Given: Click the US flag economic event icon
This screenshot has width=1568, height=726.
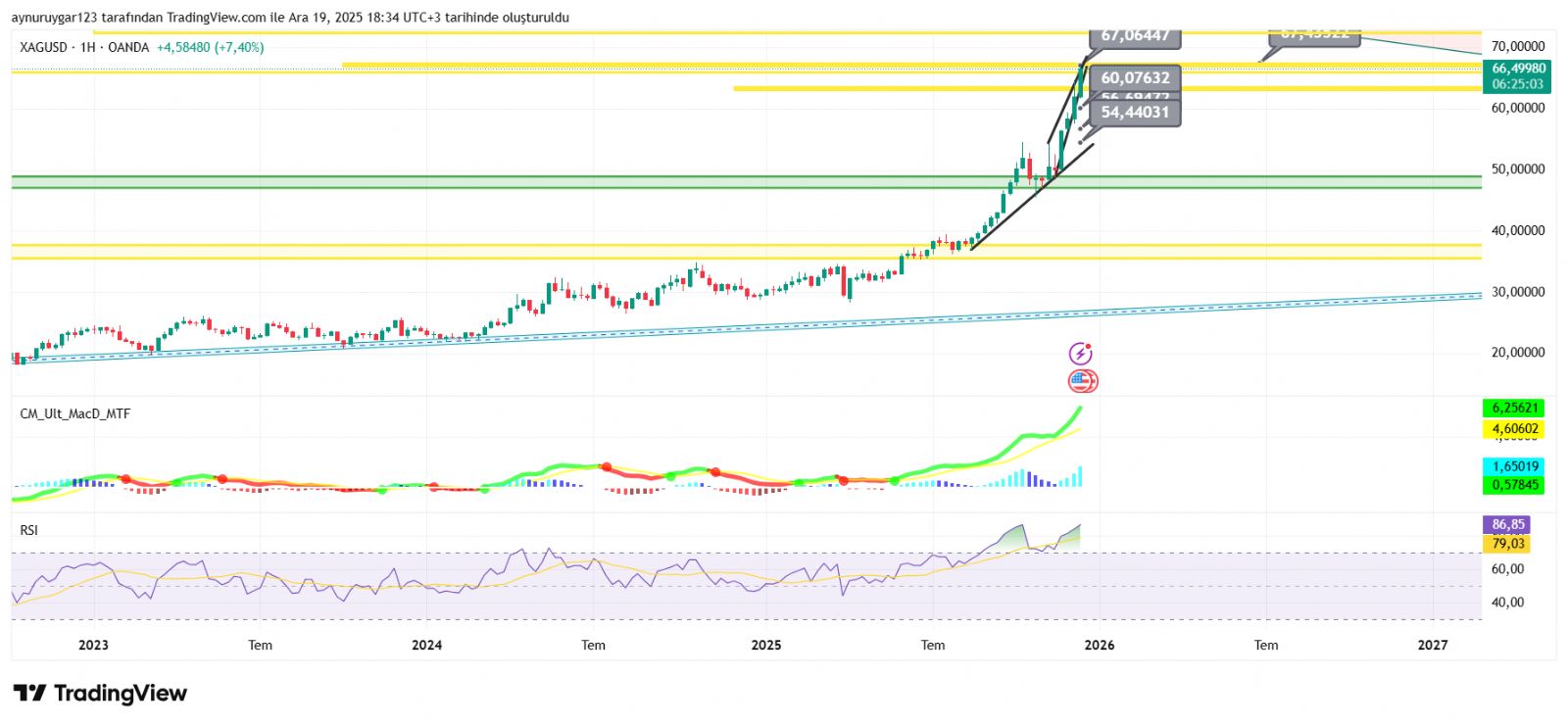Looking at the screenshot, I should (1082, 381).
